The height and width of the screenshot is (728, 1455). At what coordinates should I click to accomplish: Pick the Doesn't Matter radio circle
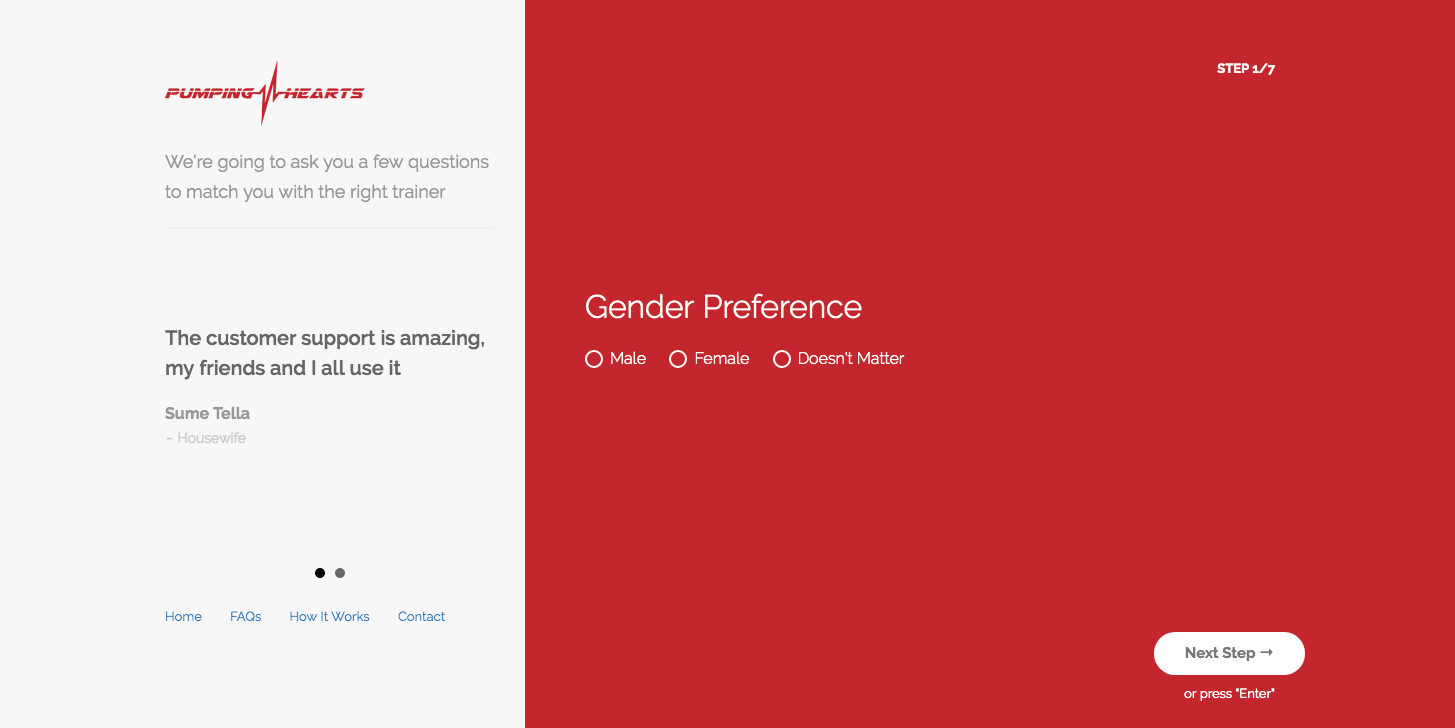point(782,359)
